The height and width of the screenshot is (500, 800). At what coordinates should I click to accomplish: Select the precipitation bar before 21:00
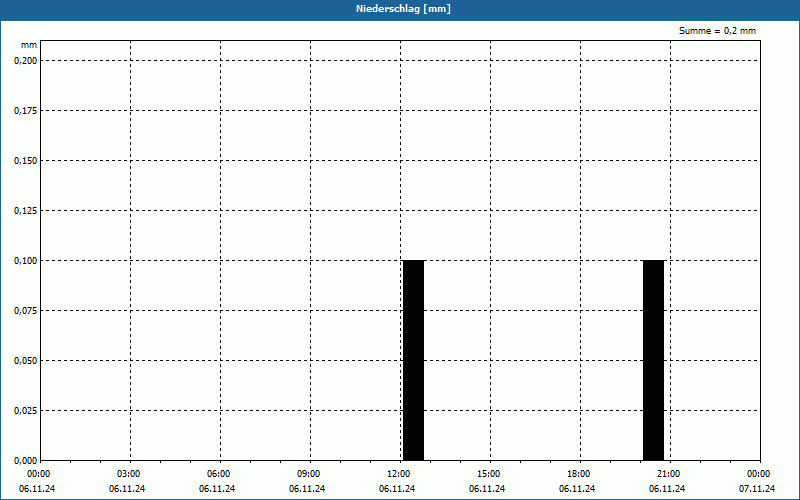point(653,360)
